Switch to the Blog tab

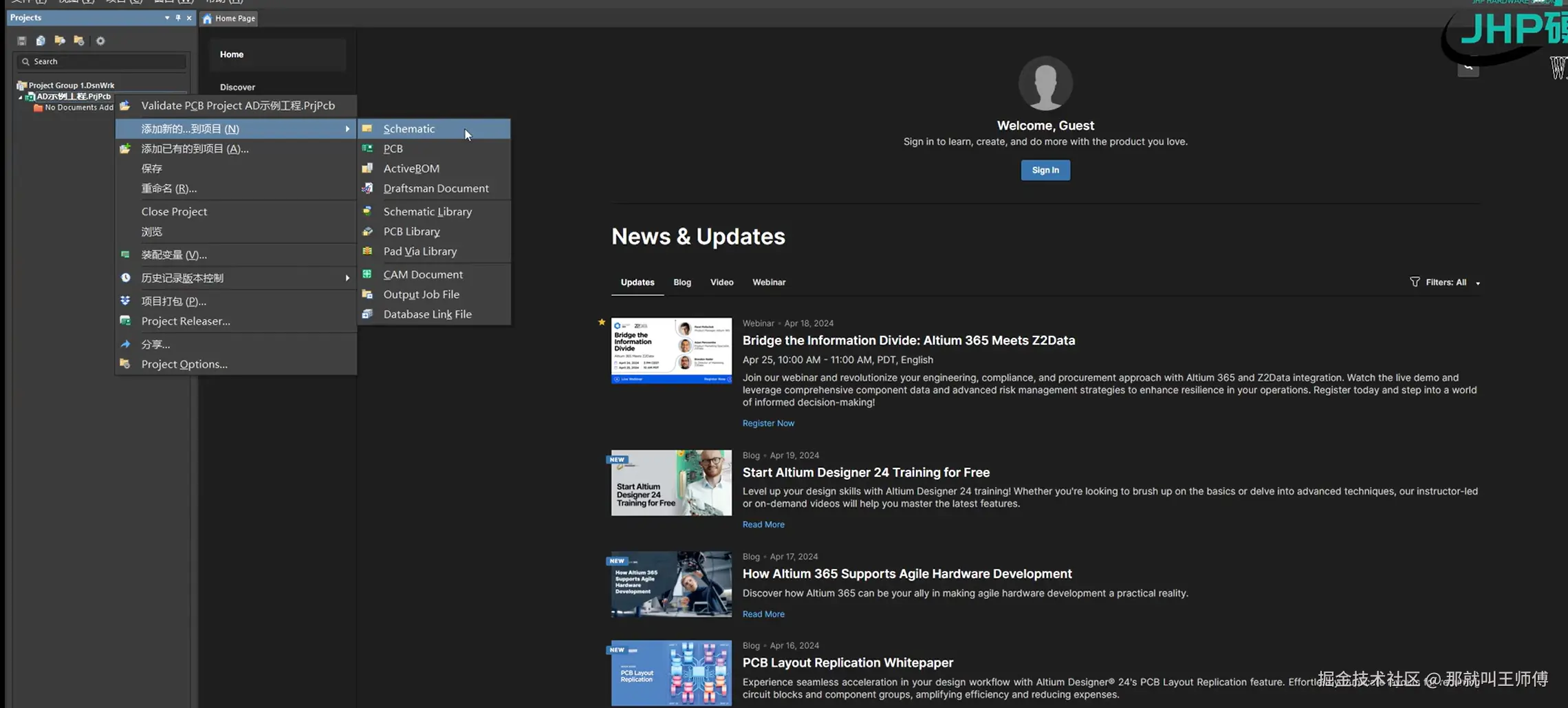[x=682, y=282]
